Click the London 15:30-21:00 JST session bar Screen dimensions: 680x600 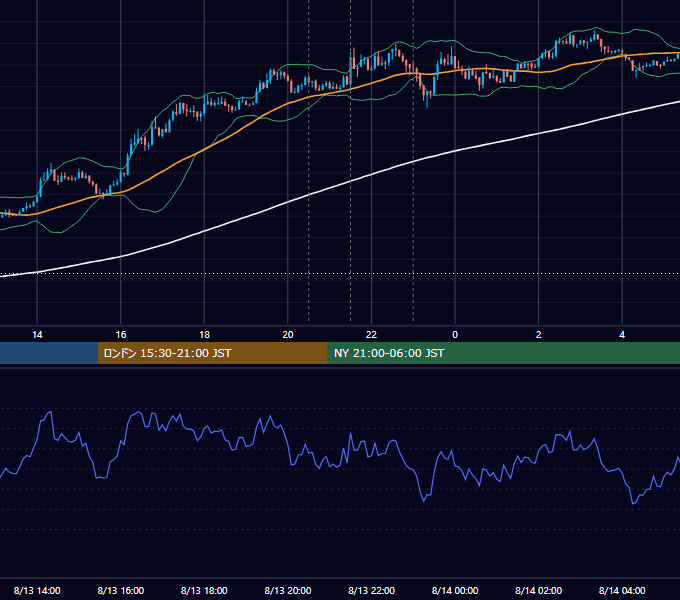pos(212,353)
